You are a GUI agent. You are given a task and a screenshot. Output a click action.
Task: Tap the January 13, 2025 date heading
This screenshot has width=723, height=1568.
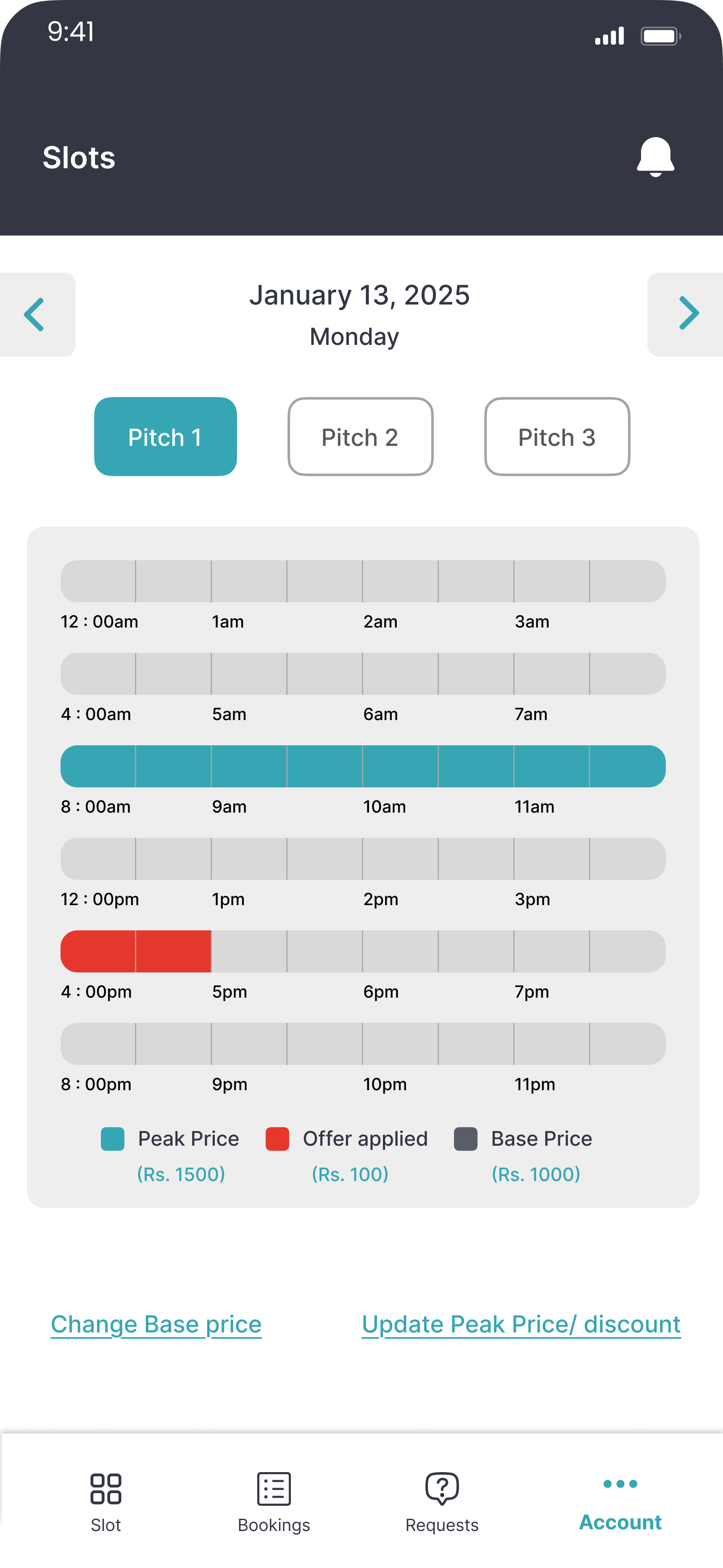pyautogui.click(x=360, y=295)
